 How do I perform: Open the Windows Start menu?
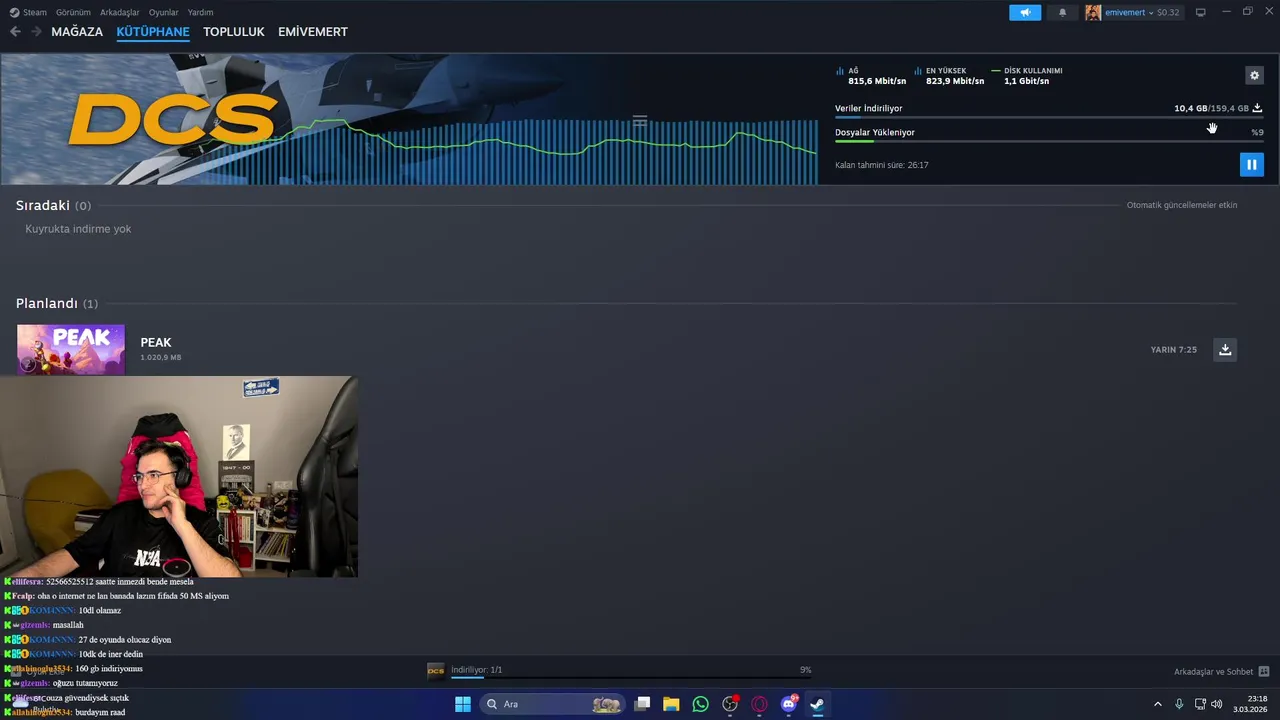(x=463, y=704)
